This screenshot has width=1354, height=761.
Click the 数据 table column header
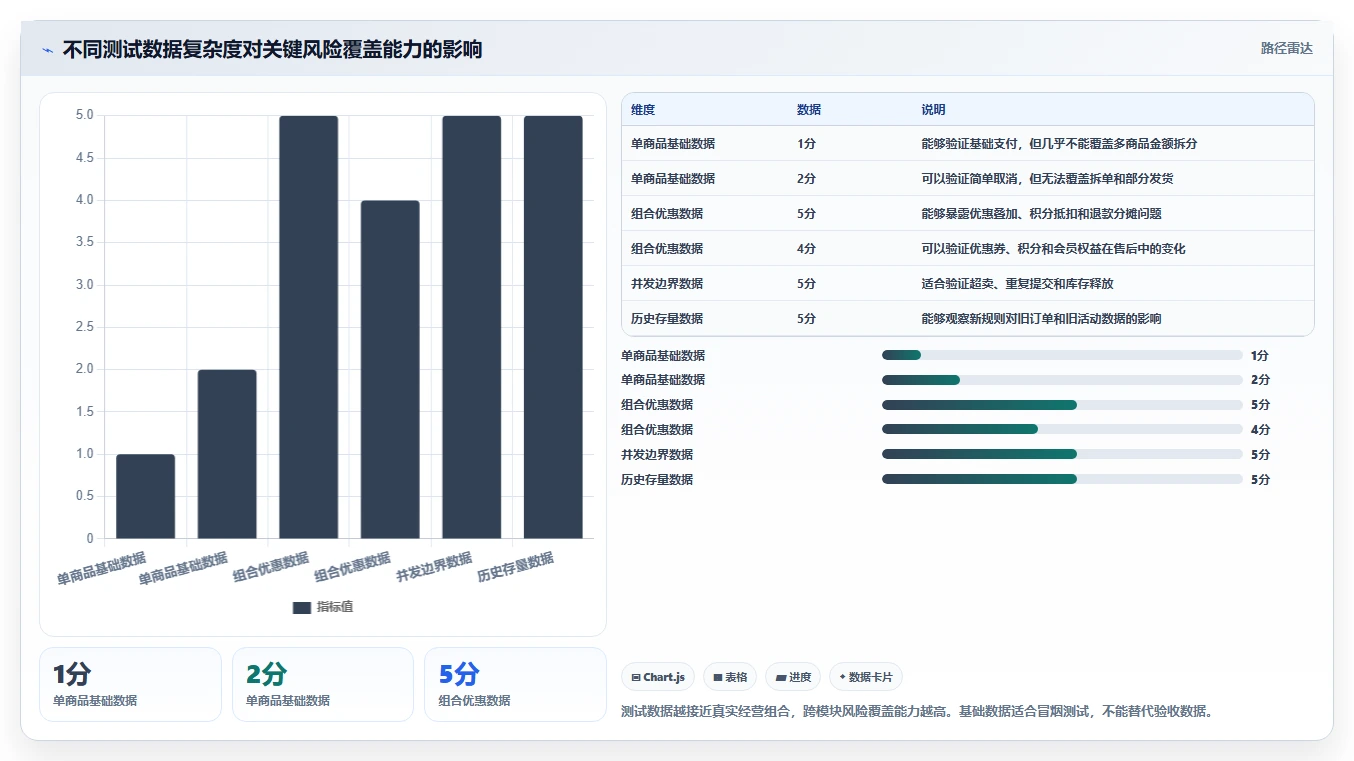pos(809,110)
